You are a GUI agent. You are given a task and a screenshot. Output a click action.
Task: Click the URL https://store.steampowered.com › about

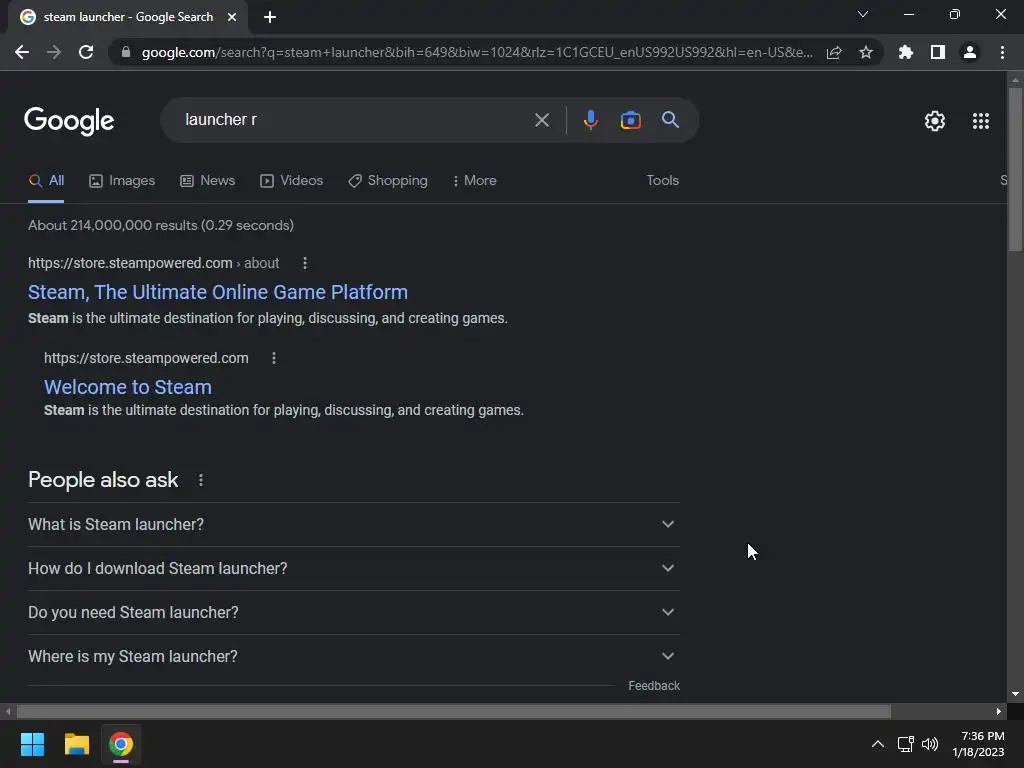pos(153,263)
